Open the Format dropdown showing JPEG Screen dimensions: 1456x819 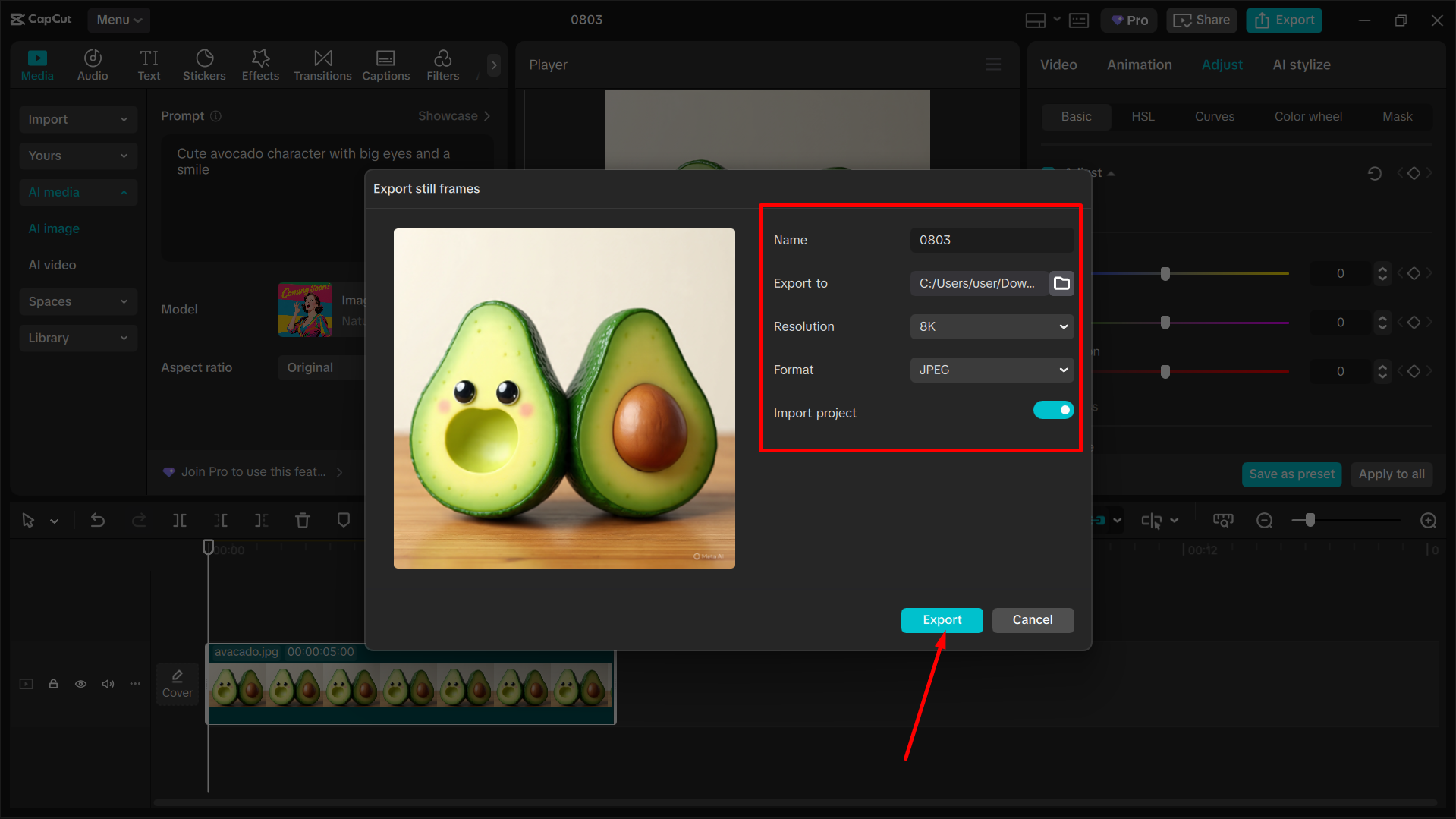991,370
